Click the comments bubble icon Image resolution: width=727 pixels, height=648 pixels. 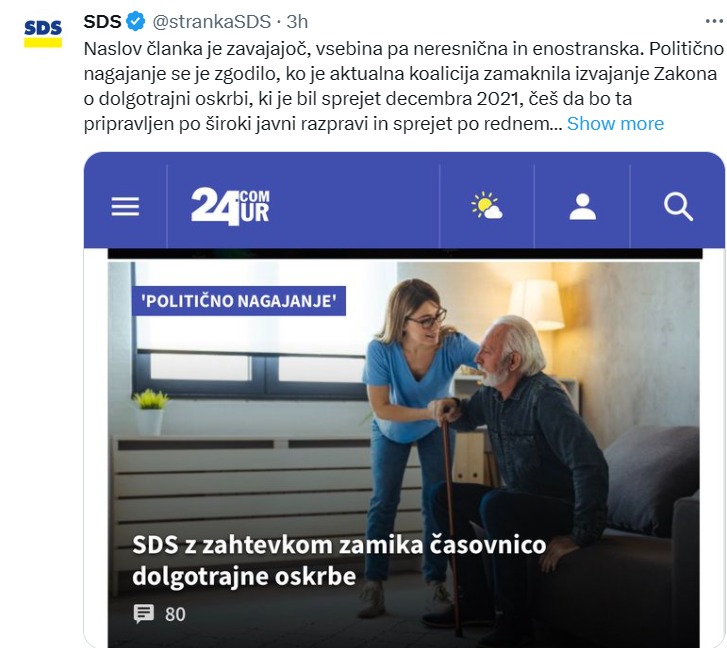click(144, 614)
